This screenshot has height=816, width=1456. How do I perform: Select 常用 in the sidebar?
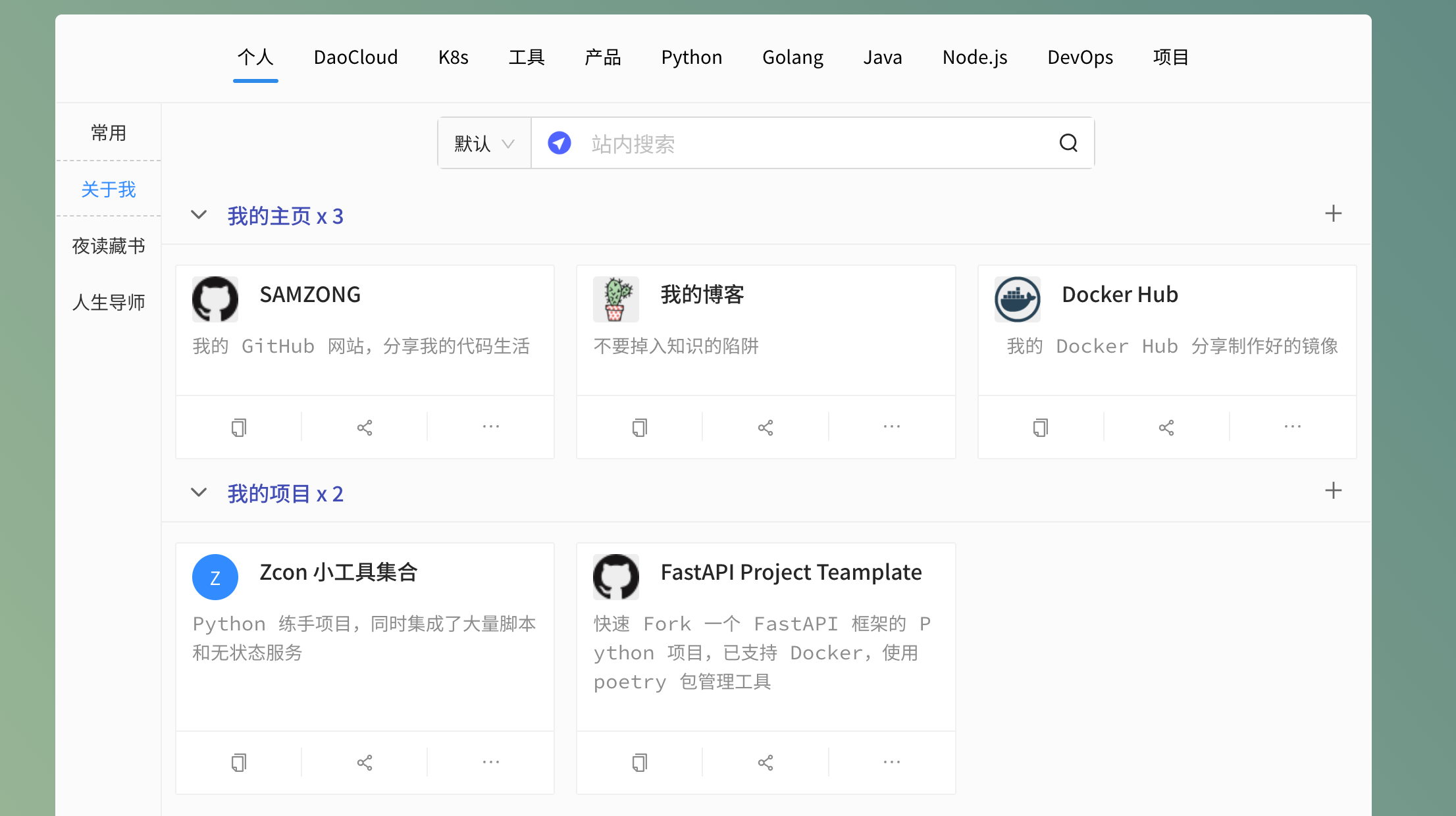(x=109, y=133)
